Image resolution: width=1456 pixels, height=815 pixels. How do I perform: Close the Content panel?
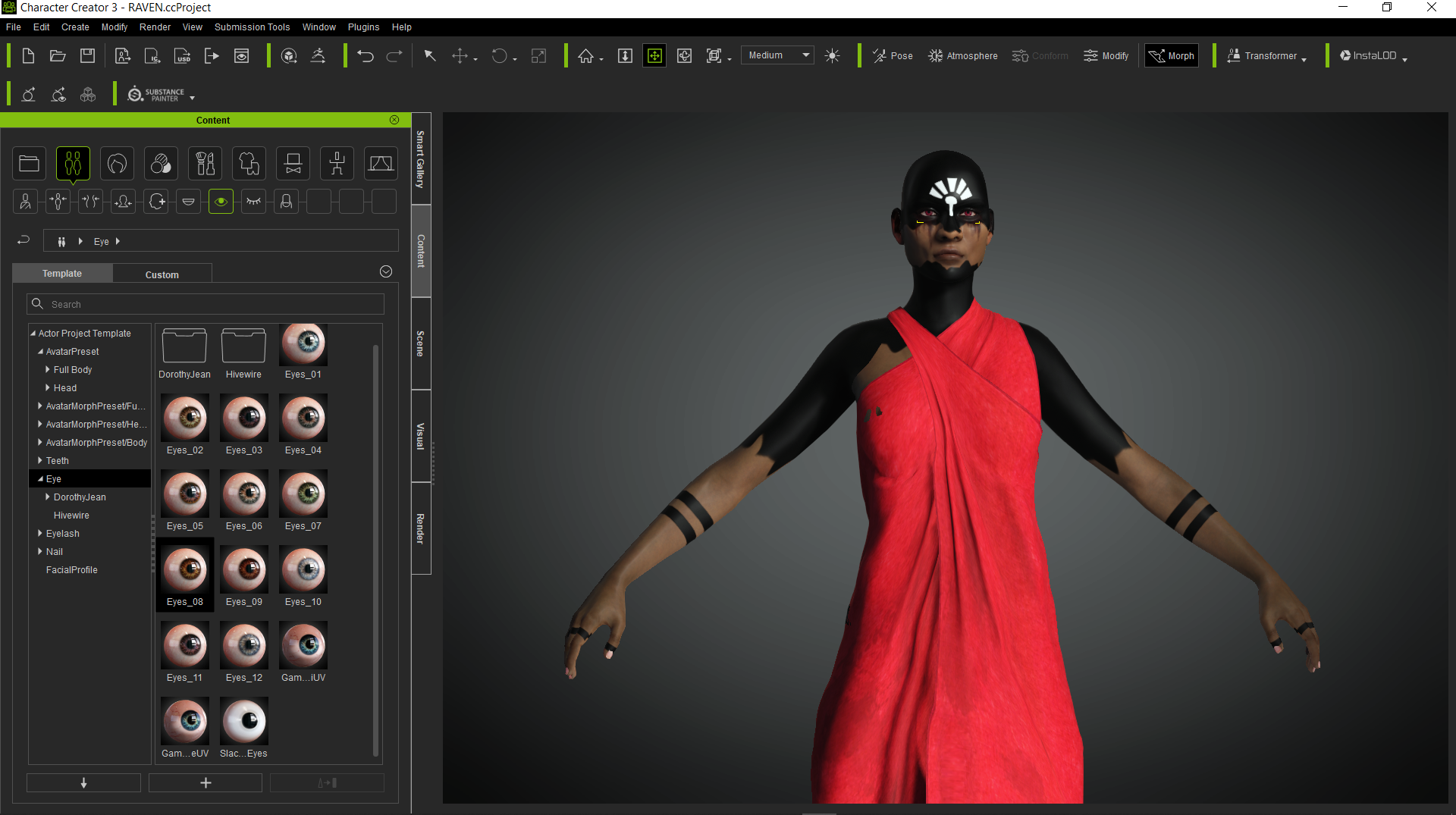pos(394,120)
